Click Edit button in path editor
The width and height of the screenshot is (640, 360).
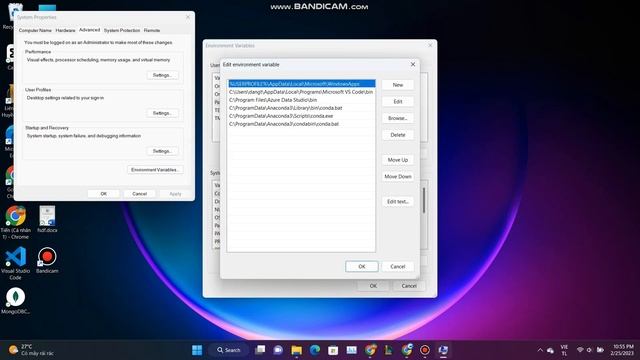coord(398,102)
